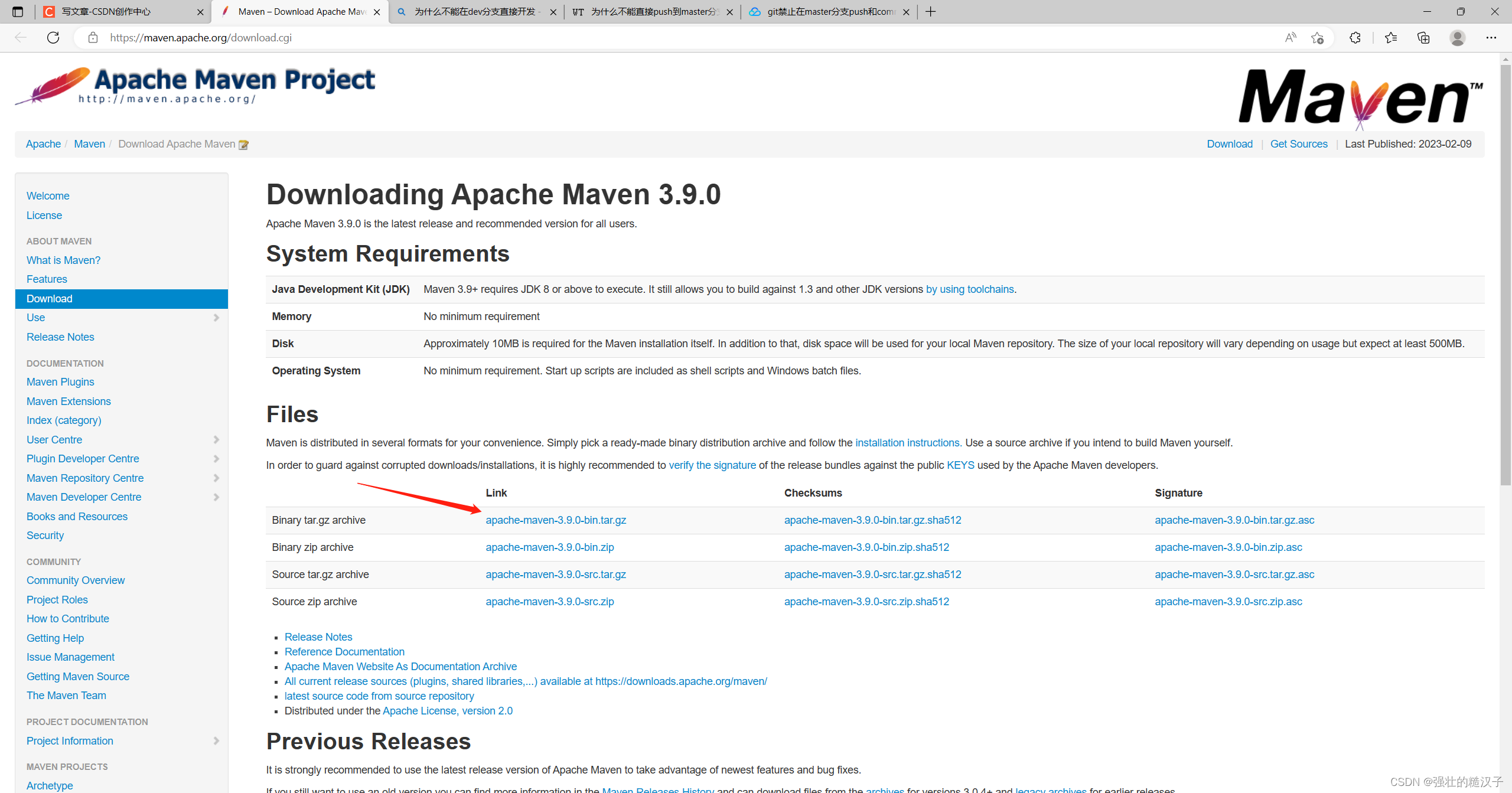Open the Collections icon in toolbar
Screen dimensions: 1512x793
[1423, 38]
